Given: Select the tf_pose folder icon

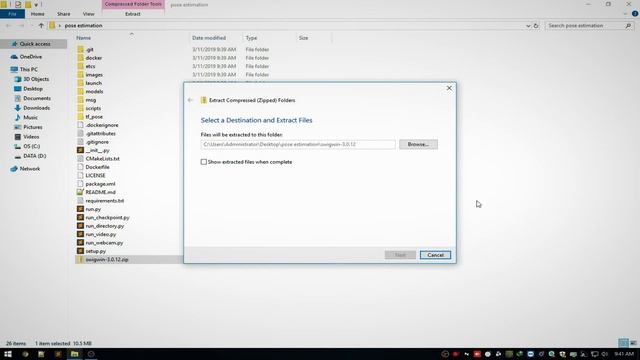Looking at the screenshot, I should tap(80, 117).
